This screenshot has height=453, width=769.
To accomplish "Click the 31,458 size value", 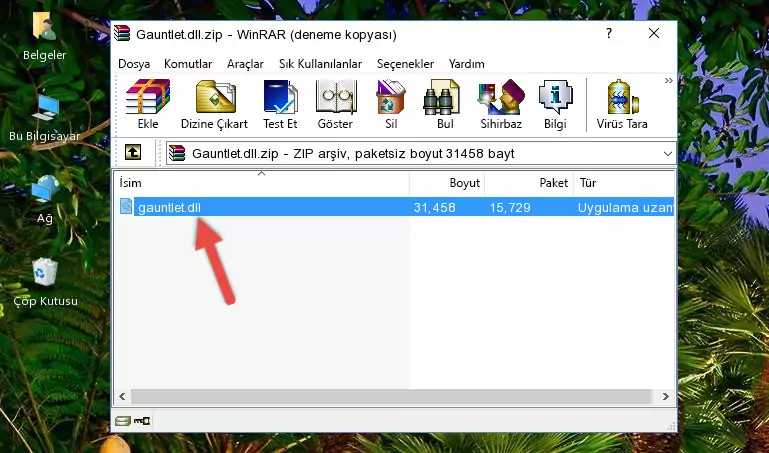I will pyautogui.click(x=434, y=207).
